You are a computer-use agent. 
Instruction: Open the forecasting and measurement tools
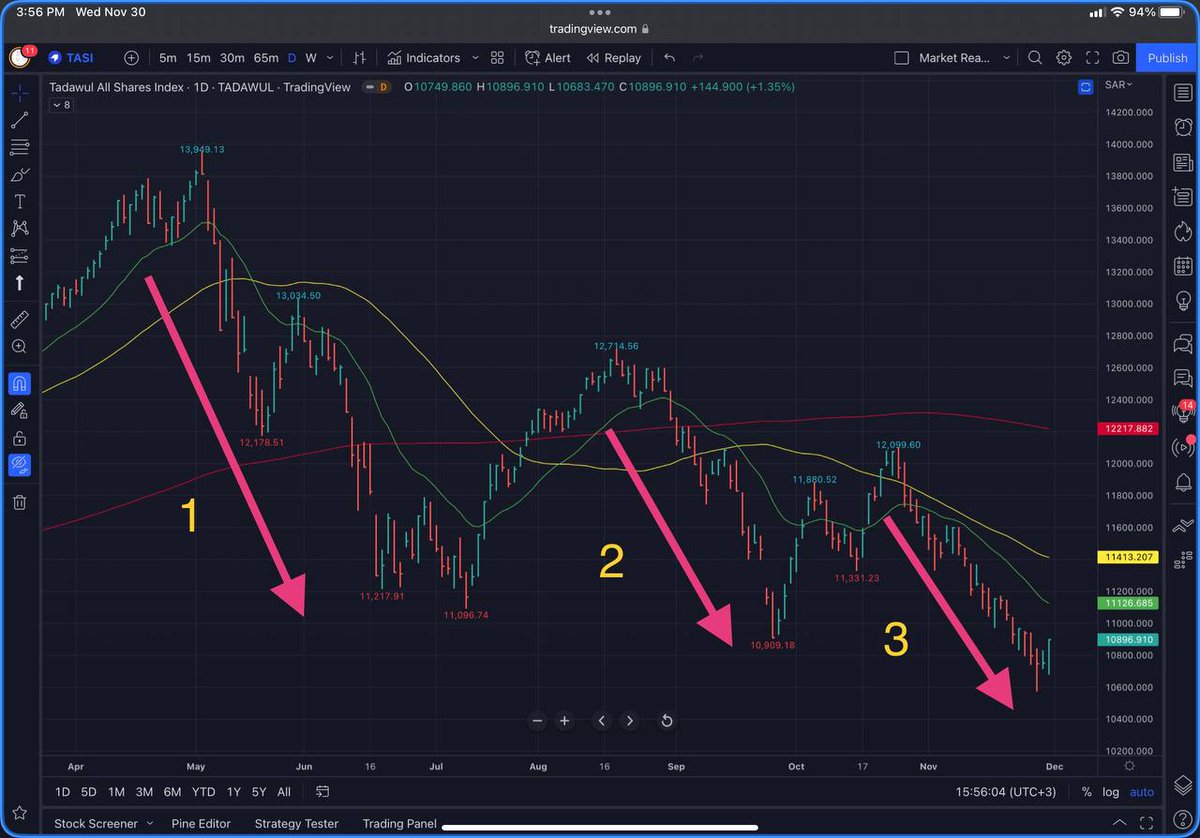point(19,255)
